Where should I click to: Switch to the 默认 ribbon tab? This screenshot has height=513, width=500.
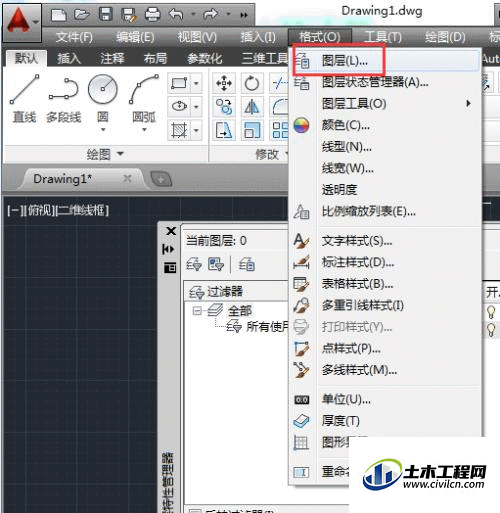click(26, 59)
